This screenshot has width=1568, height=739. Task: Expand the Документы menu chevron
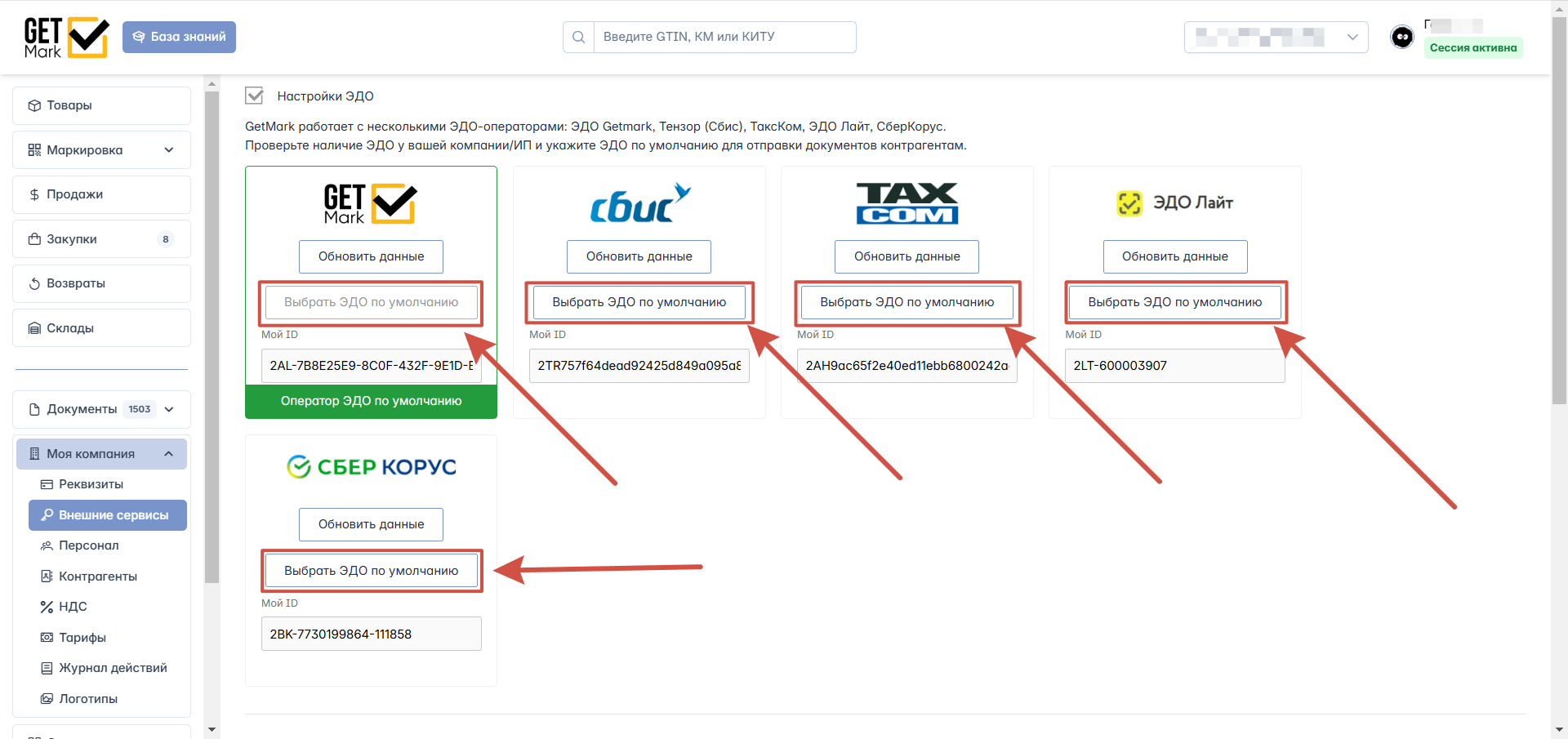pos(169,409)
